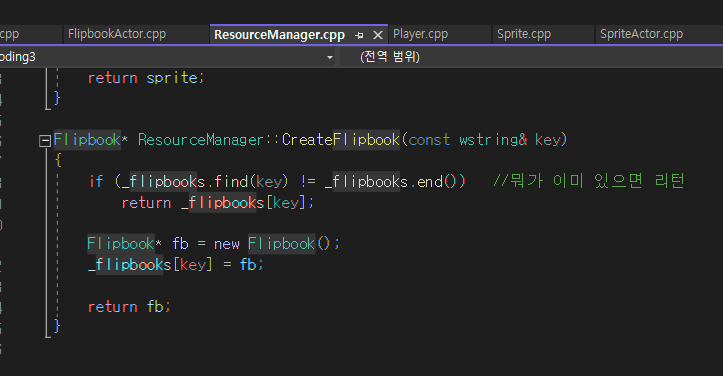Click the 'Flipbook*' return type of CreateFlipbook
723x376 pixels.
(x=90, y=139)
